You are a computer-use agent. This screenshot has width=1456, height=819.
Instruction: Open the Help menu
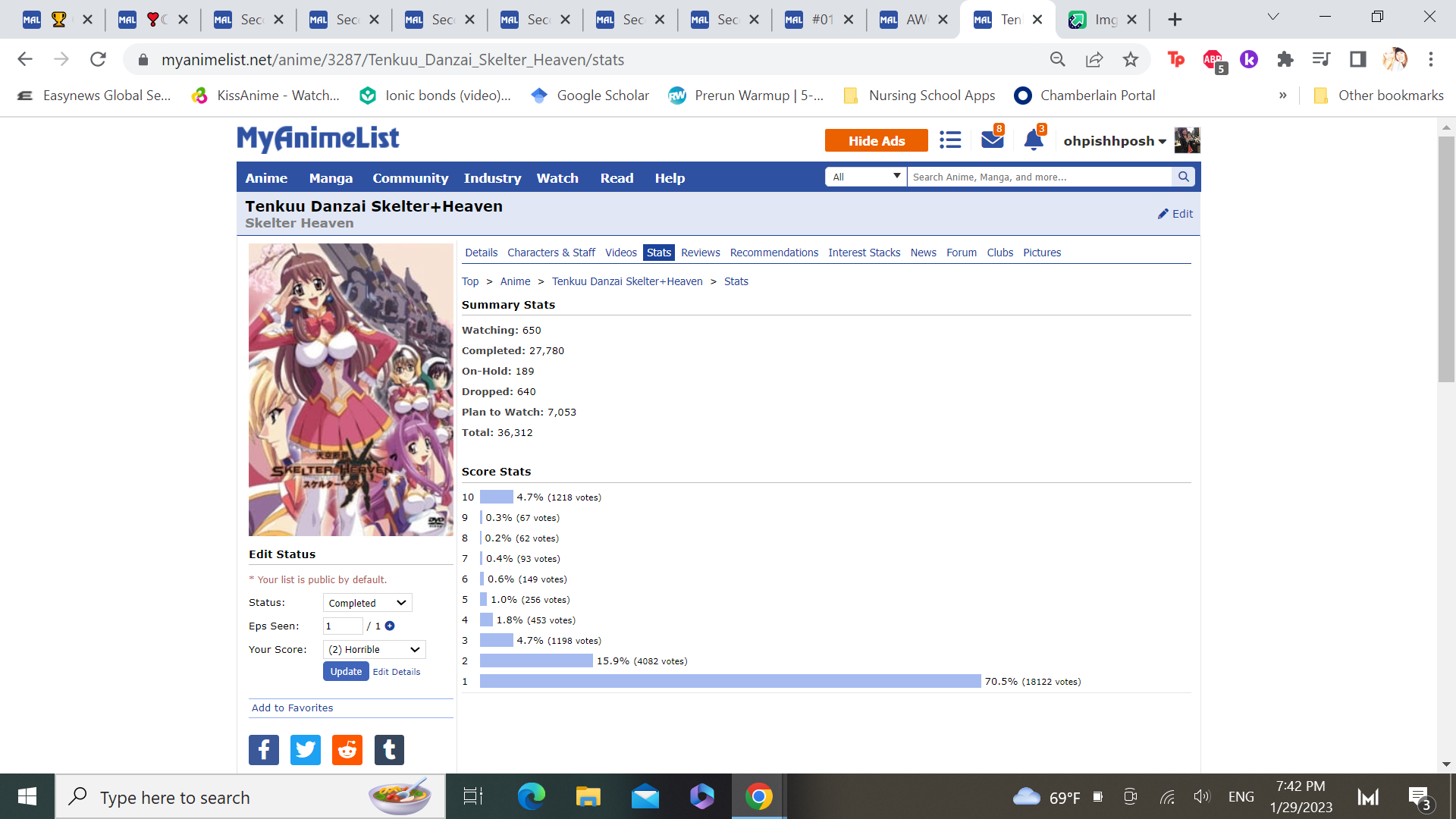pyautogui.click(x=670, y=178)
